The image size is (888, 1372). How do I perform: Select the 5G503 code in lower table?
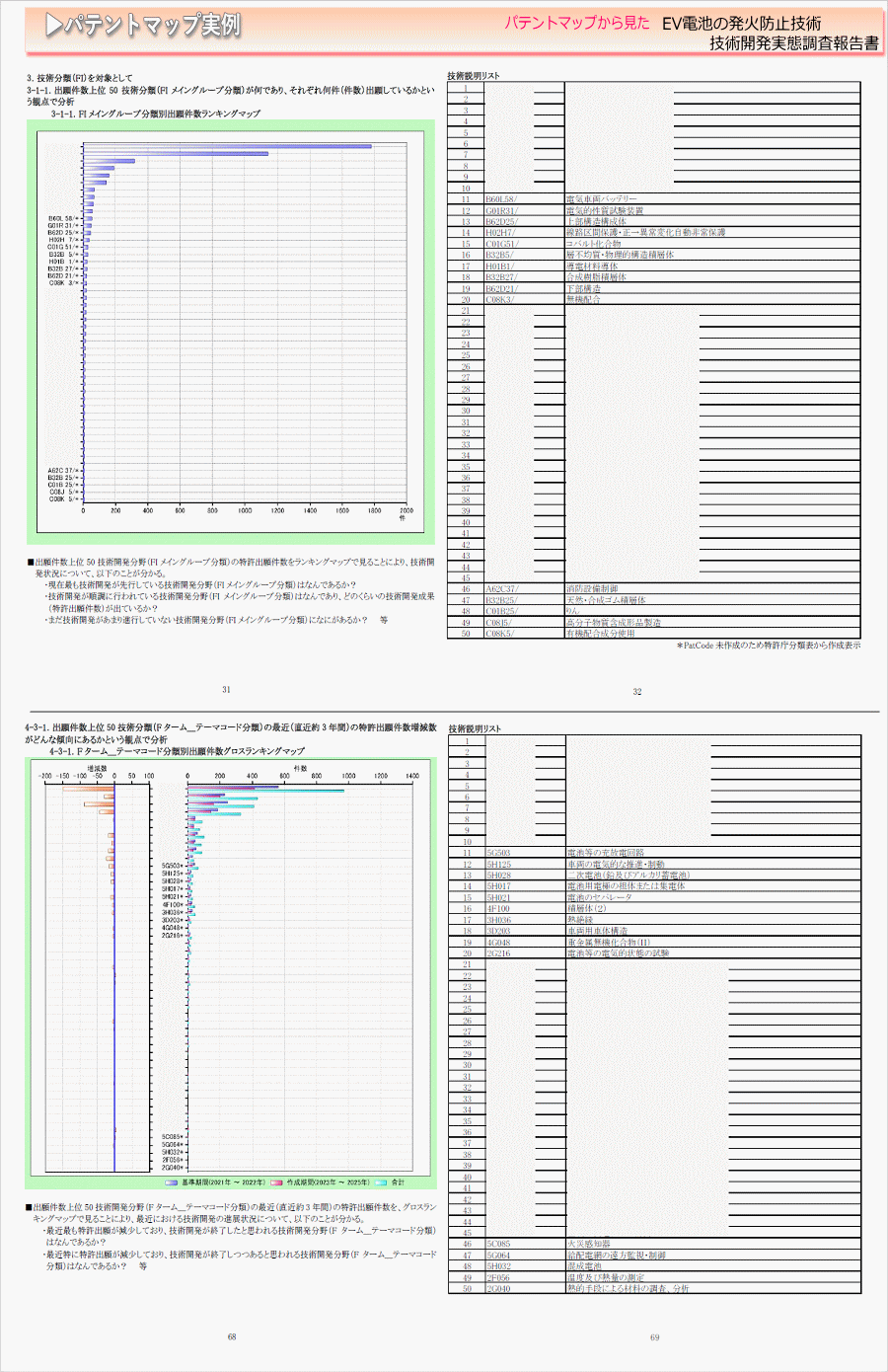[498, 853]
